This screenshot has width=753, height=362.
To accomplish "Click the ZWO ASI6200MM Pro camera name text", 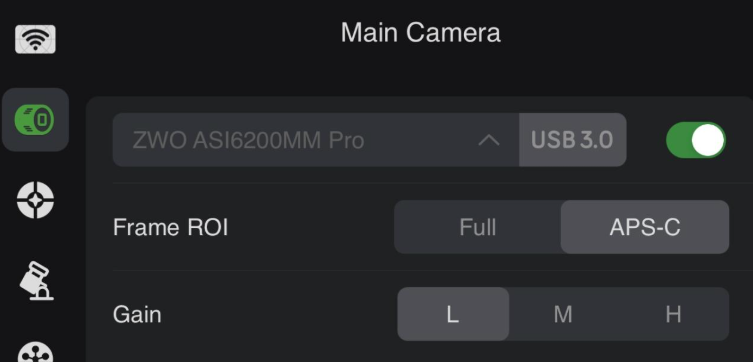I will pos(248,140).
